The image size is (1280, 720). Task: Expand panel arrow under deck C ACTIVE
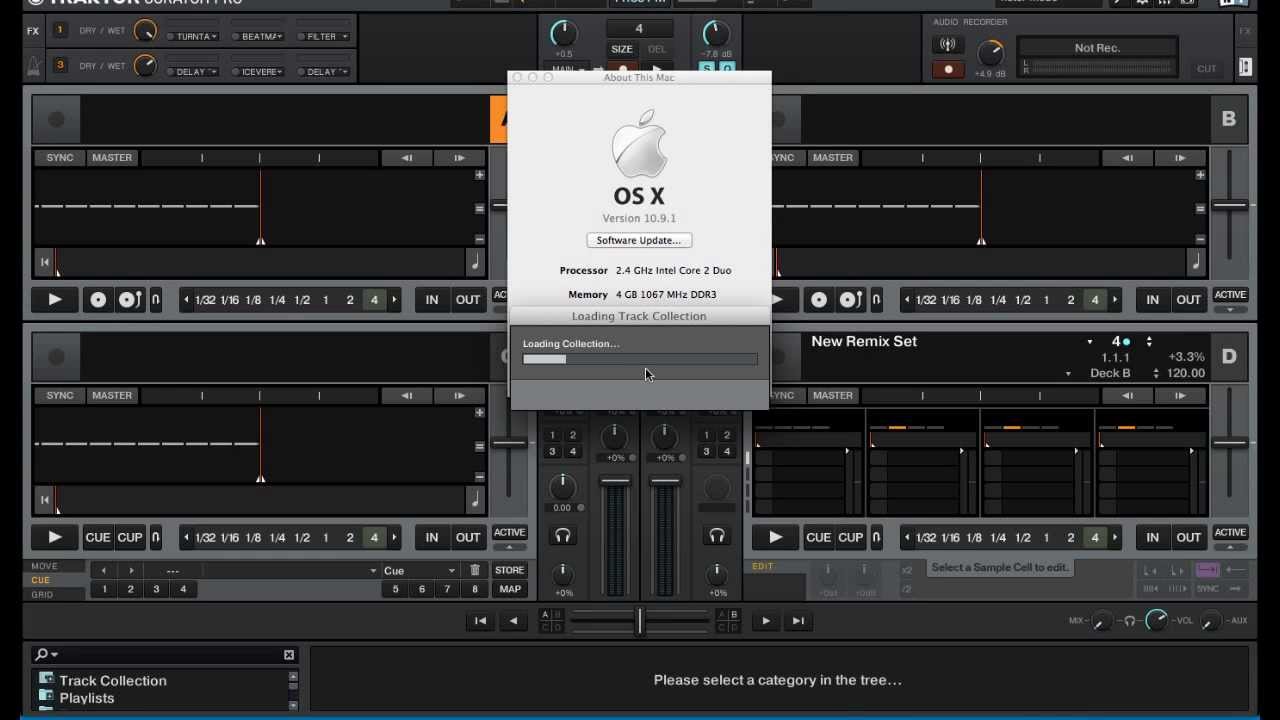510,547
